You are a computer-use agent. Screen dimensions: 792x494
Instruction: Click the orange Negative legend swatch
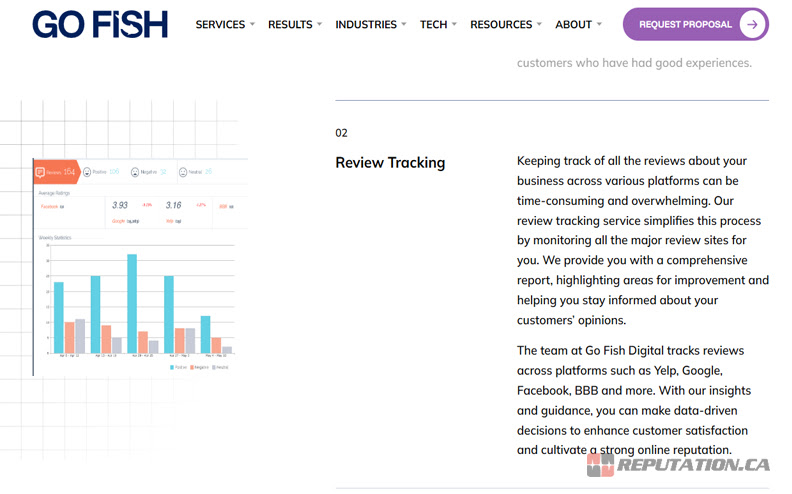(195, 368)
